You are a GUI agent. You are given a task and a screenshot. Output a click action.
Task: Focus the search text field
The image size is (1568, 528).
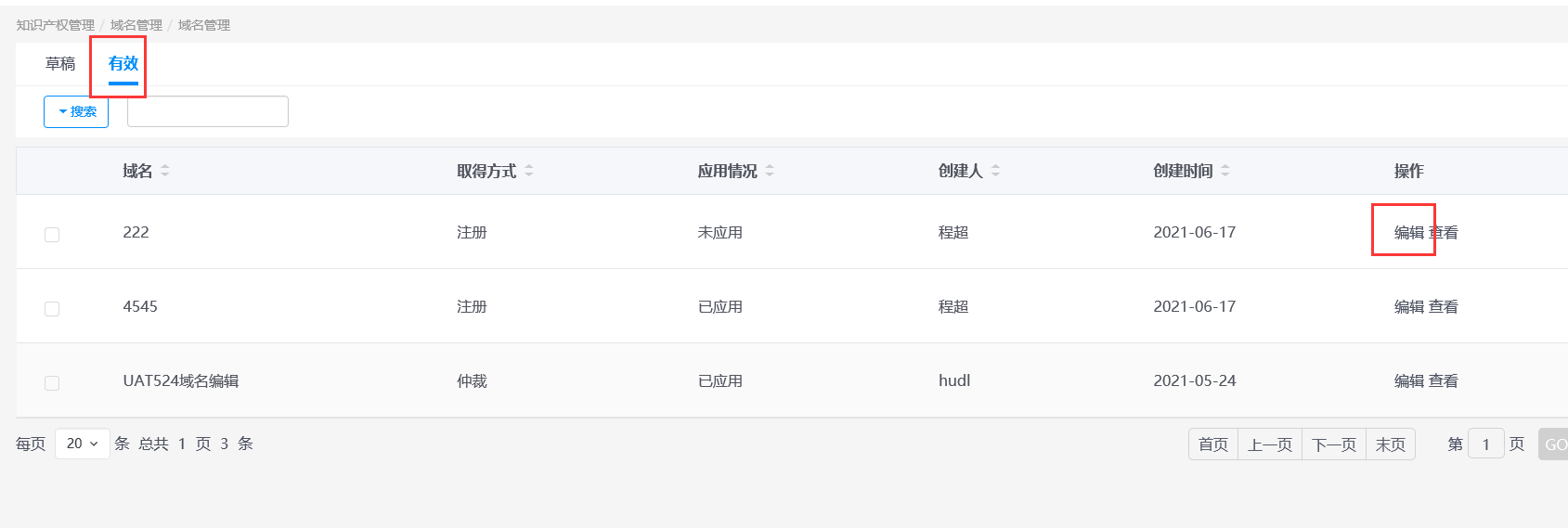click(x=208, y=111)
